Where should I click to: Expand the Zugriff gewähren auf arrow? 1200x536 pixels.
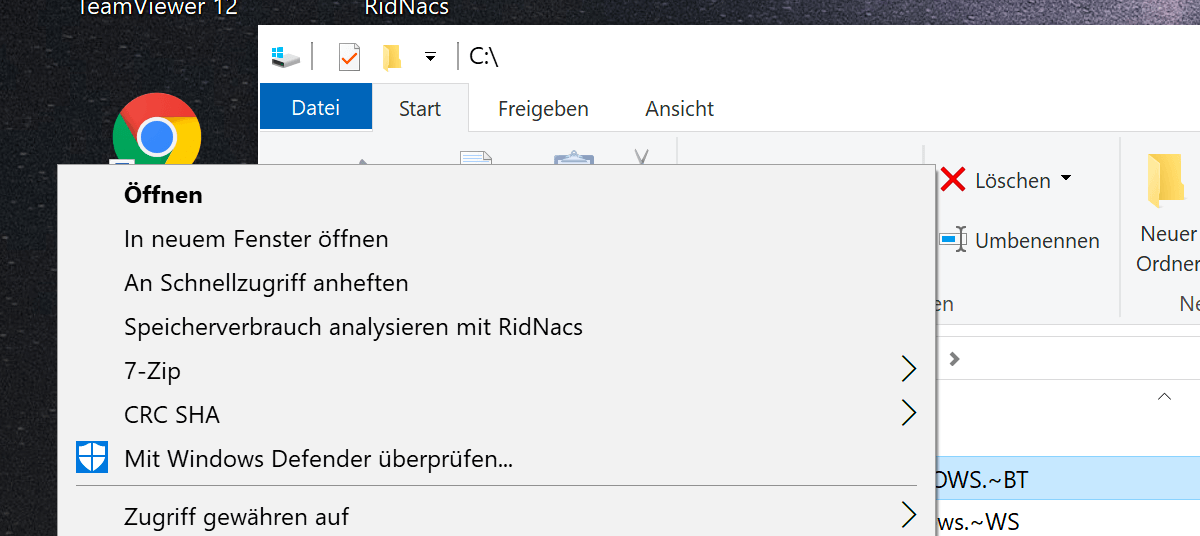click(908, 515)
